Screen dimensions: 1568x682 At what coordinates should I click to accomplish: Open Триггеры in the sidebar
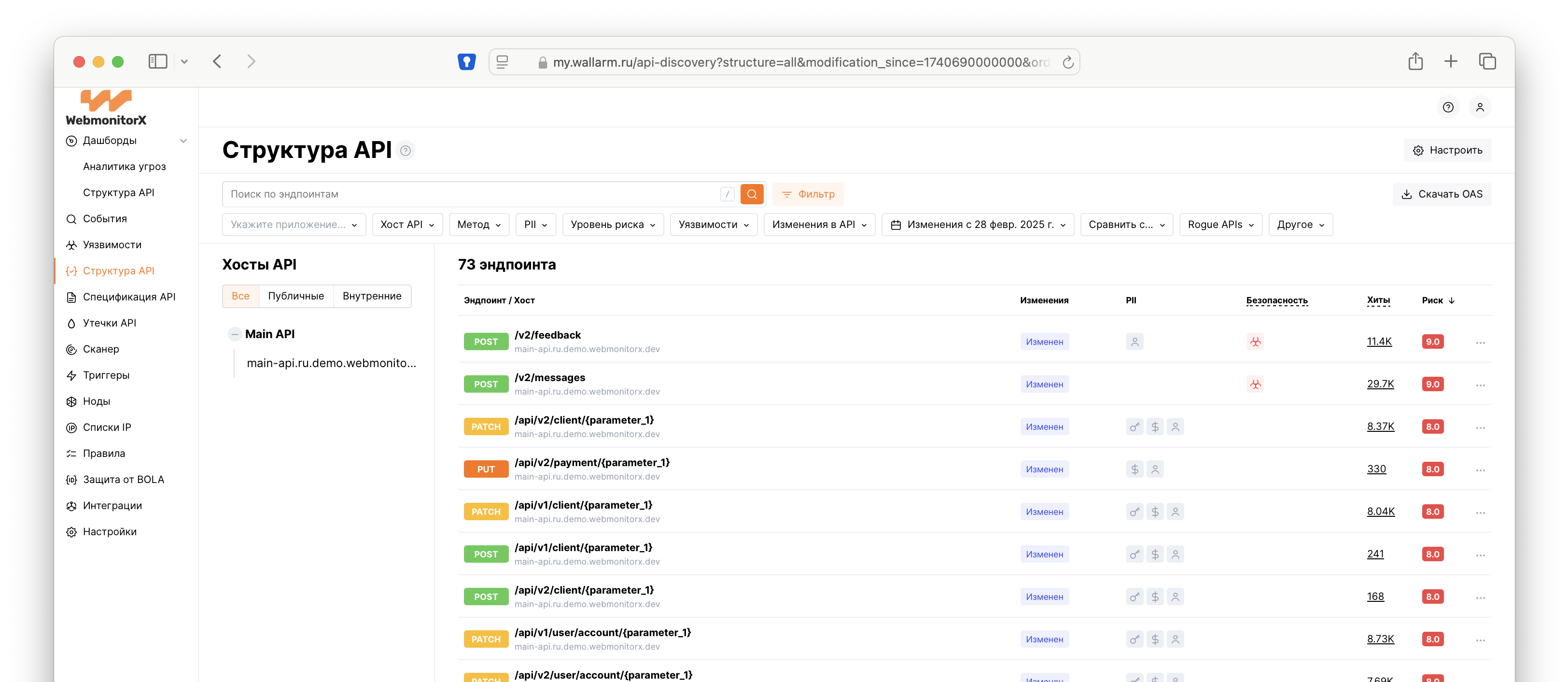[x=106, y=375]
